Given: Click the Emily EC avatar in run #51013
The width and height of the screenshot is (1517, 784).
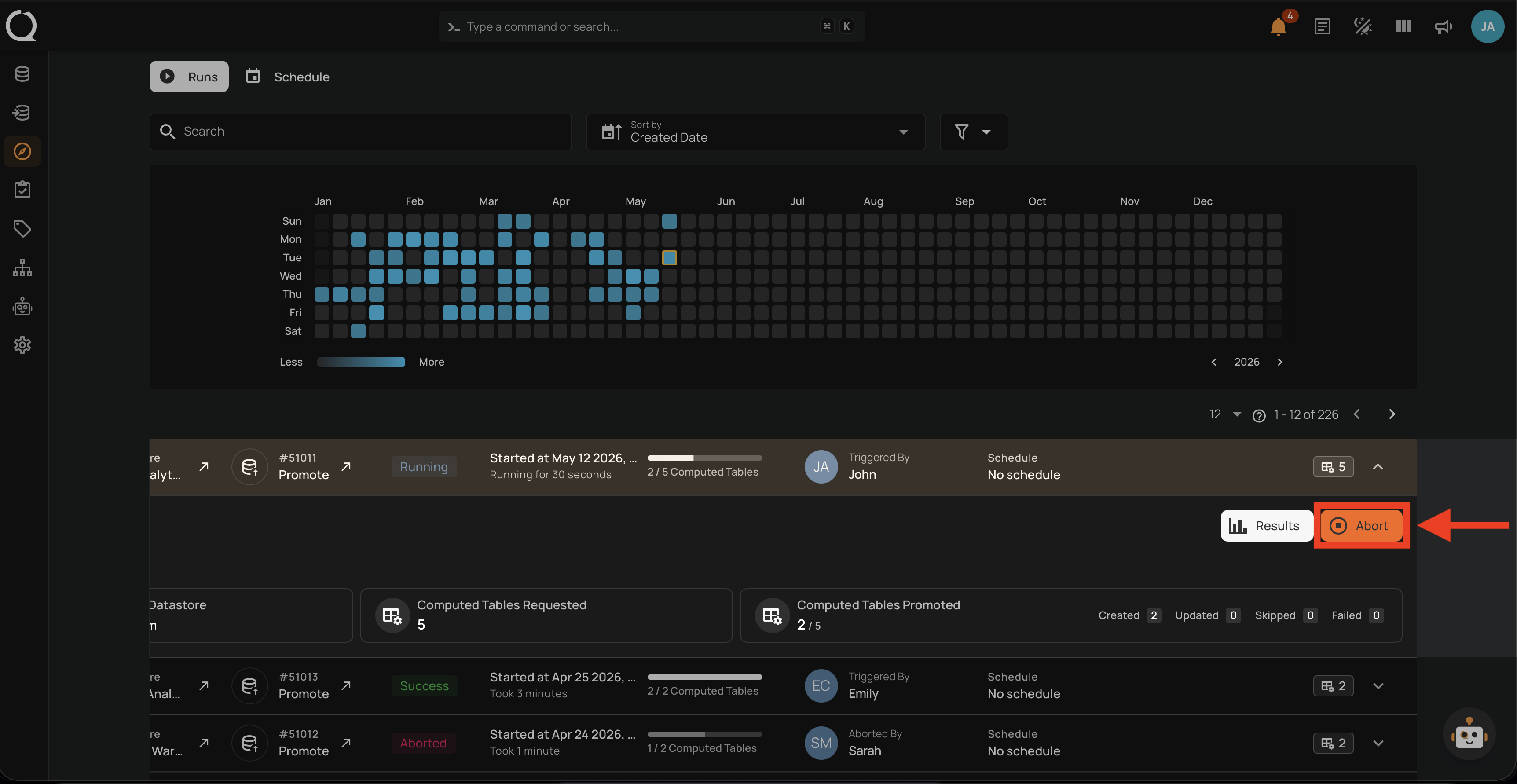Looking at the screenshot, I should tap(821, 686).
